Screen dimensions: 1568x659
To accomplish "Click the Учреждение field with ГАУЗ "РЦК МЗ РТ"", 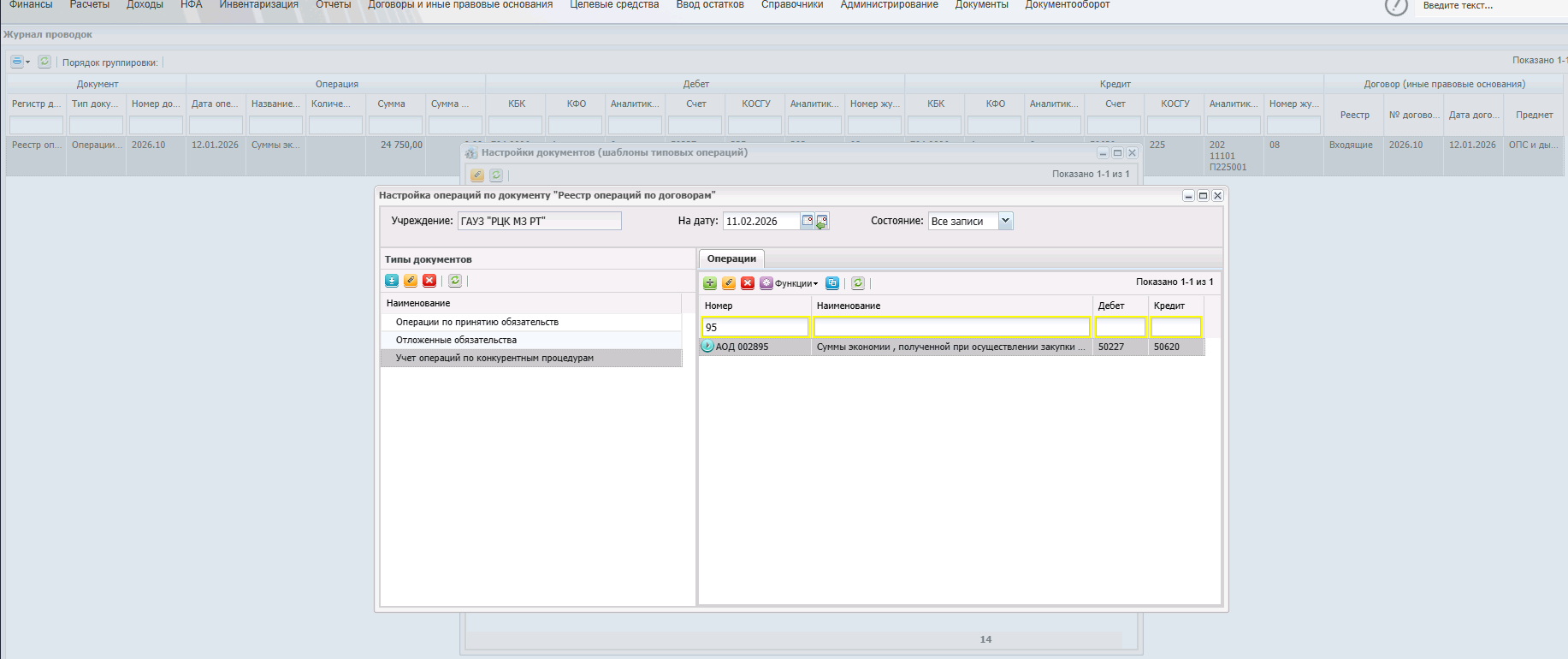I will pos(540,221).
